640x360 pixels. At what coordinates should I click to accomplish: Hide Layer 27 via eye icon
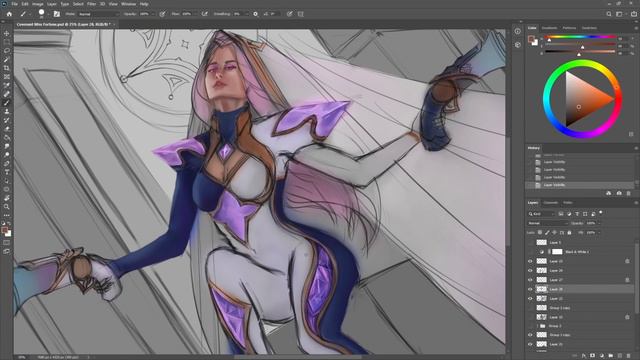click(x=530, y=280)
